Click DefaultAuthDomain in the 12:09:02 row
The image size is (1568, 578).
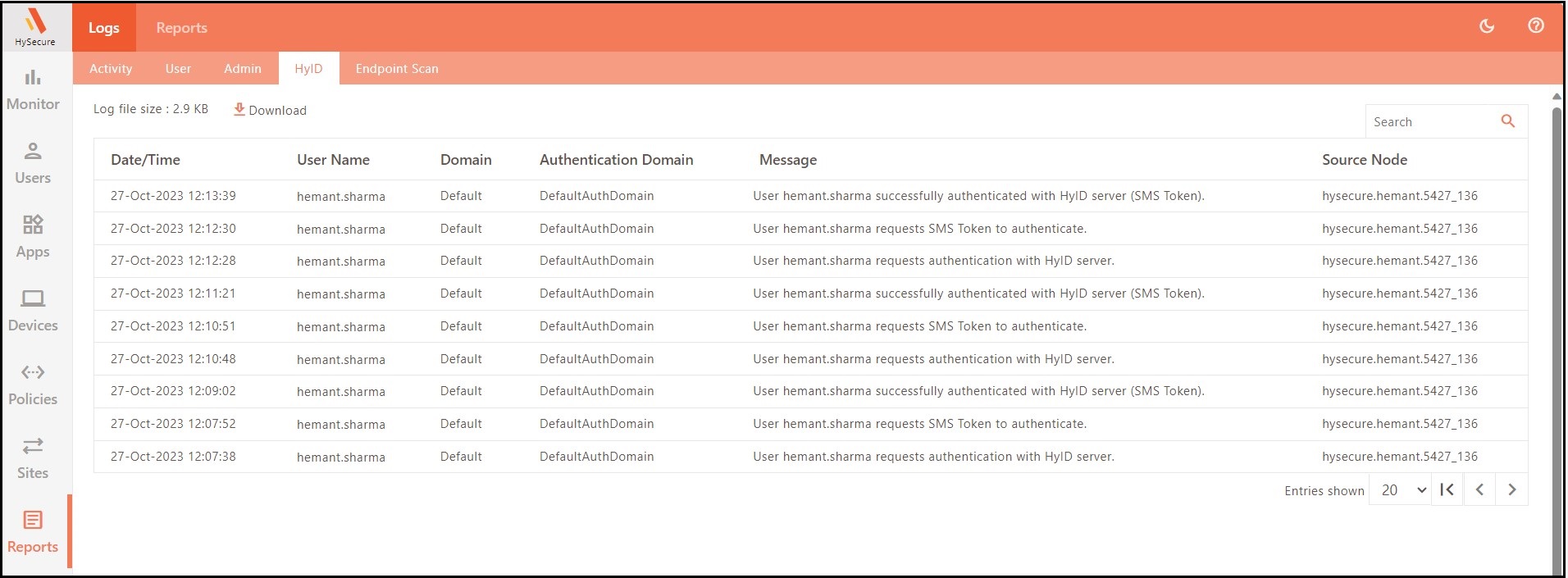point(597,391)
